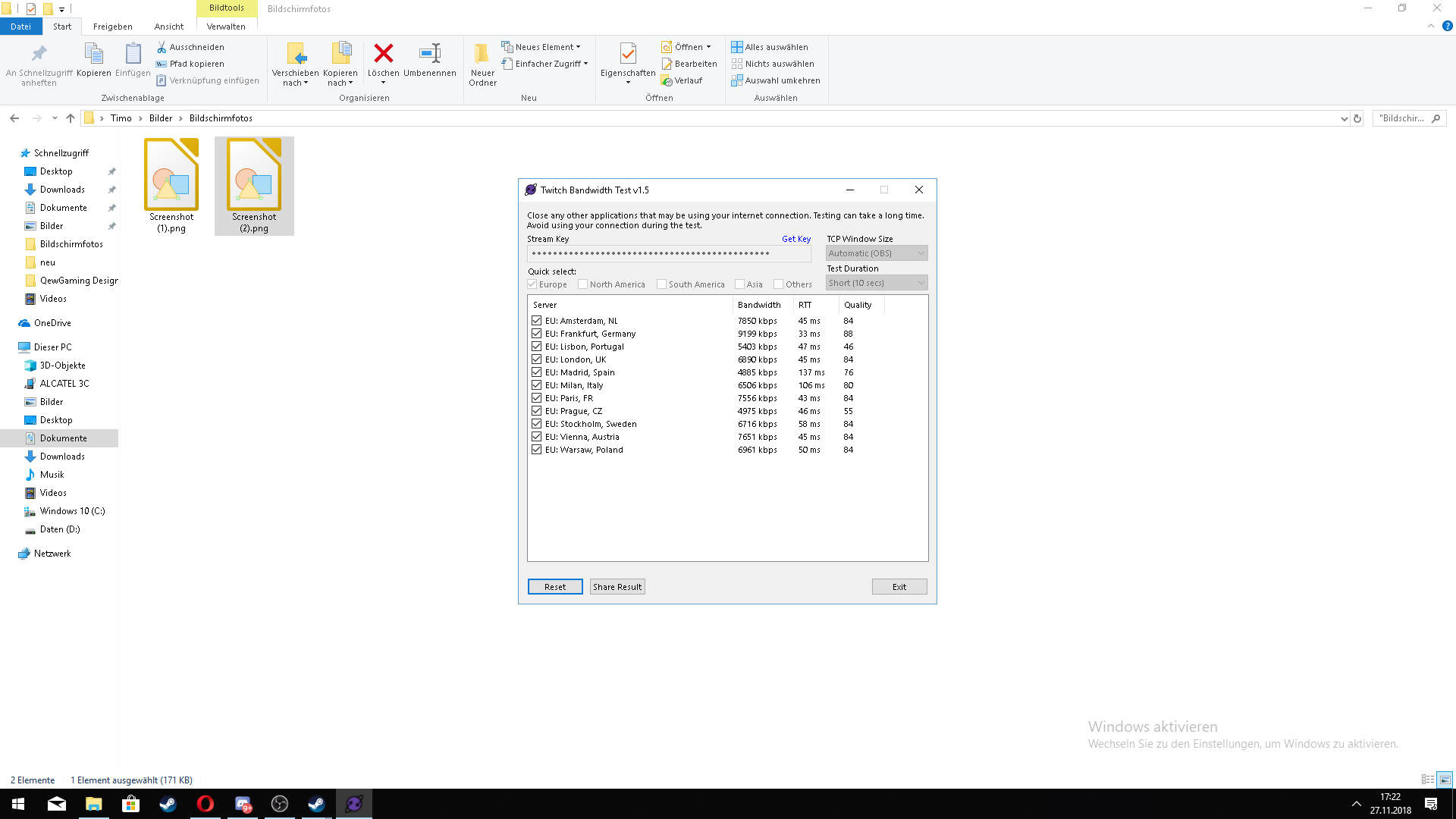The image size is (1456, 819).
Task: Open the Freigeben ribbon tab
Action: (x=112, y=27)
